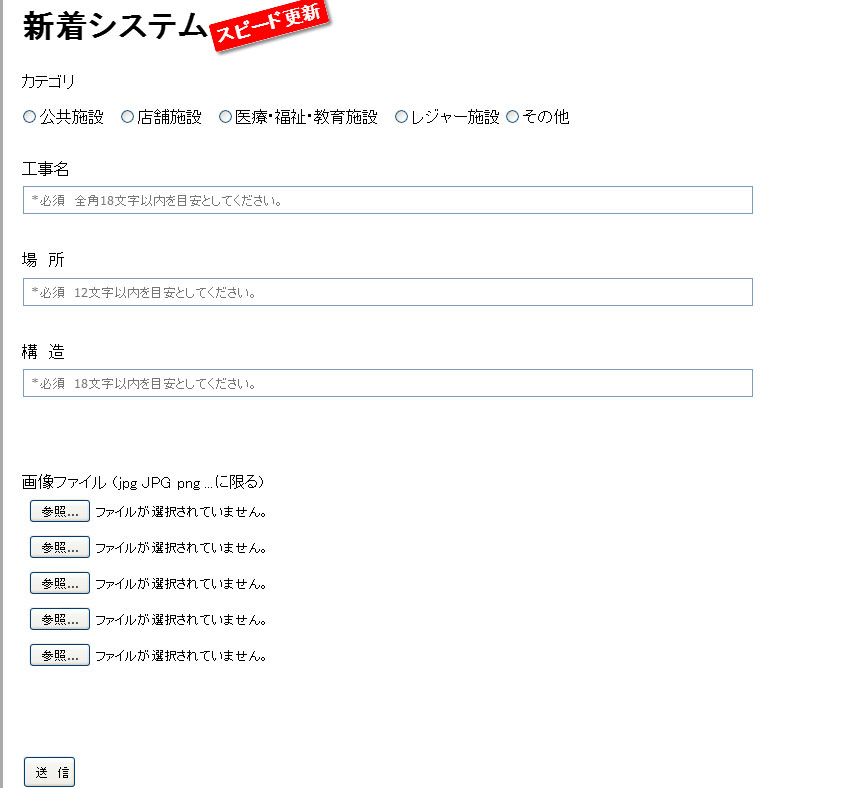This screenshot has width=843, height=788.
Task: Click the fourth 参照 file browse button
Action: click(58, 619)
